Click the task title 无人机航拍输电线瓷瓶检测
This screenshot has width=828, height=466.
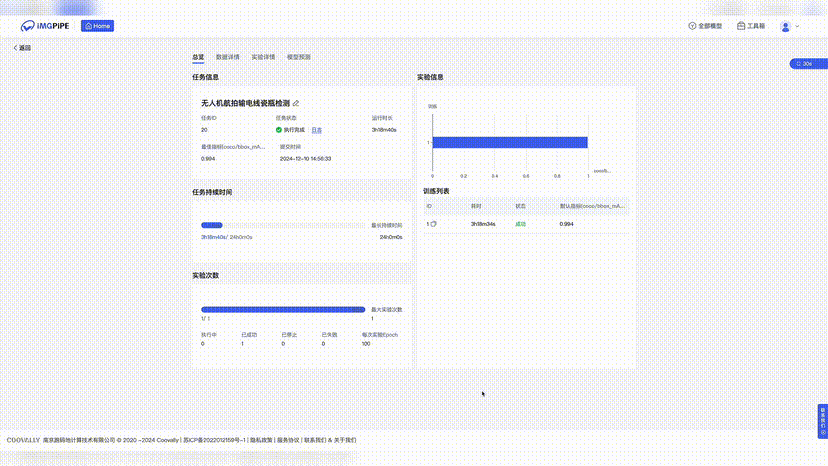click(x=246, y=103)
